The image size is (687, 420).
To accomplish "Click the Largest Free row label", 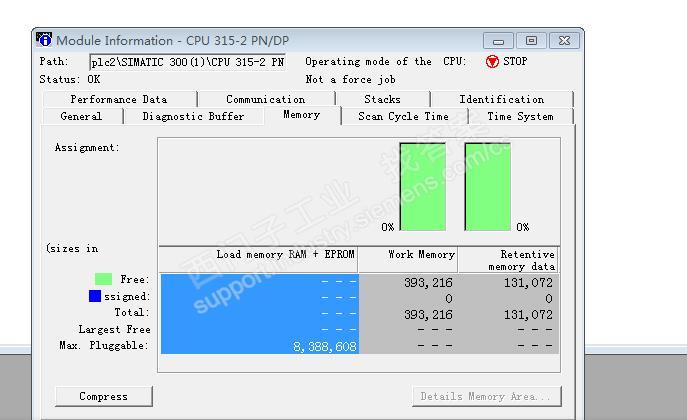I will 114,329.
